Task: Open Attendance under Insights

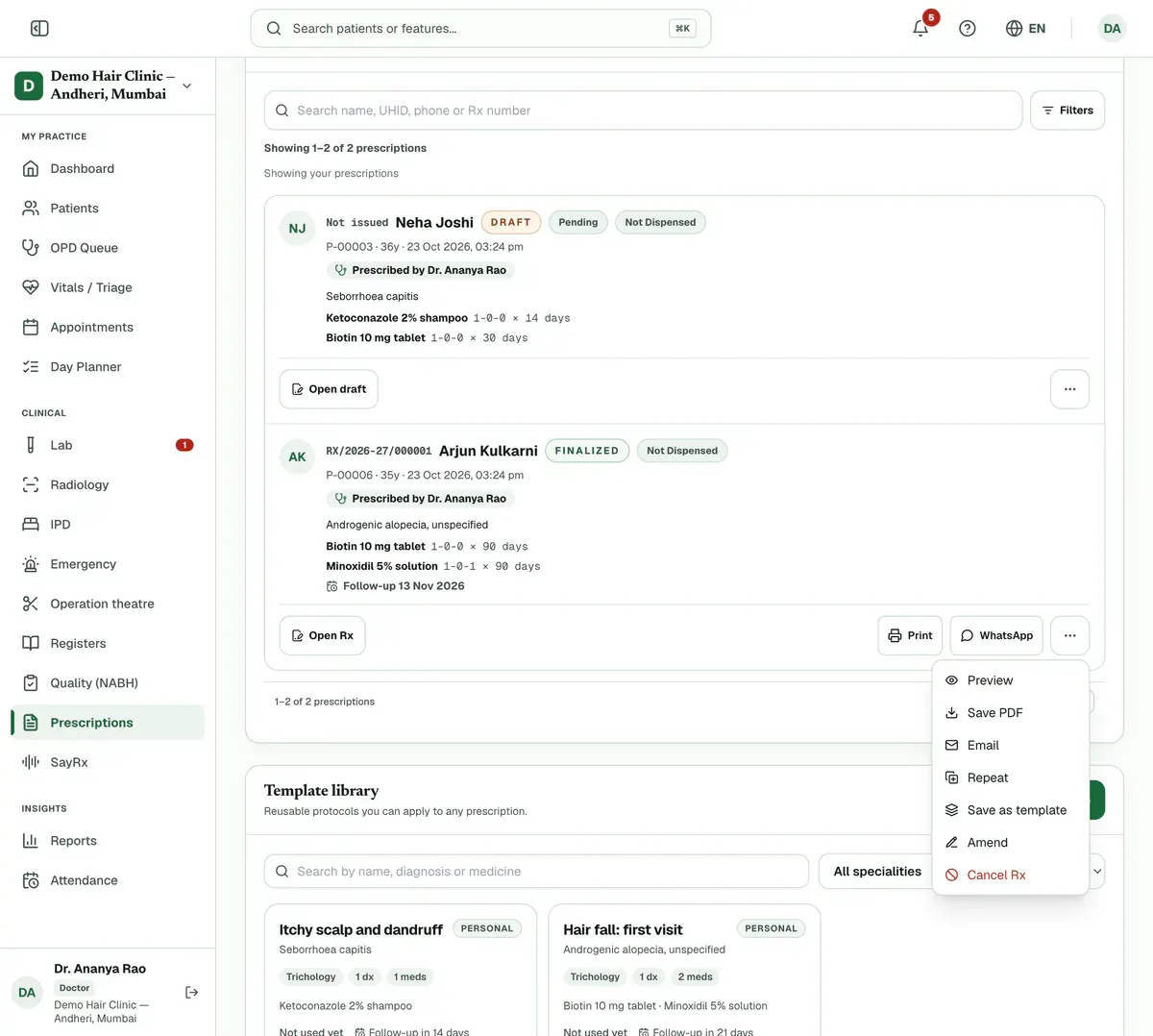Action: click(x=108, y=880)
